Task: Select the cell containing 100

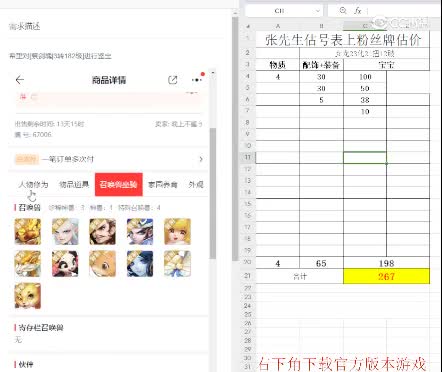Action: [x=365, y=77]
